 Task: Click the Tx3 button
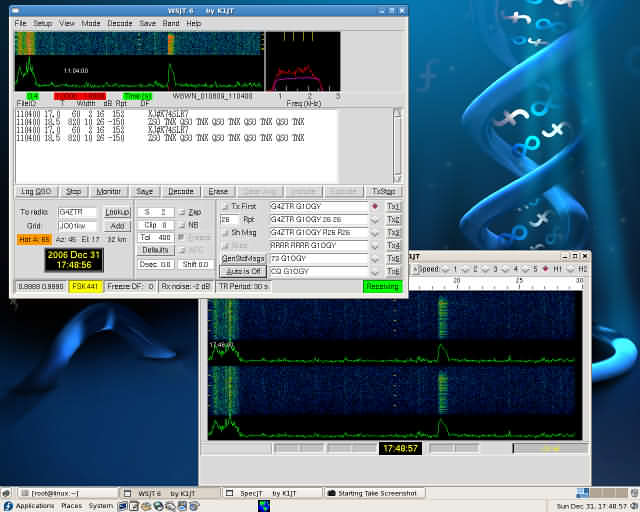[x=393, y=233]
